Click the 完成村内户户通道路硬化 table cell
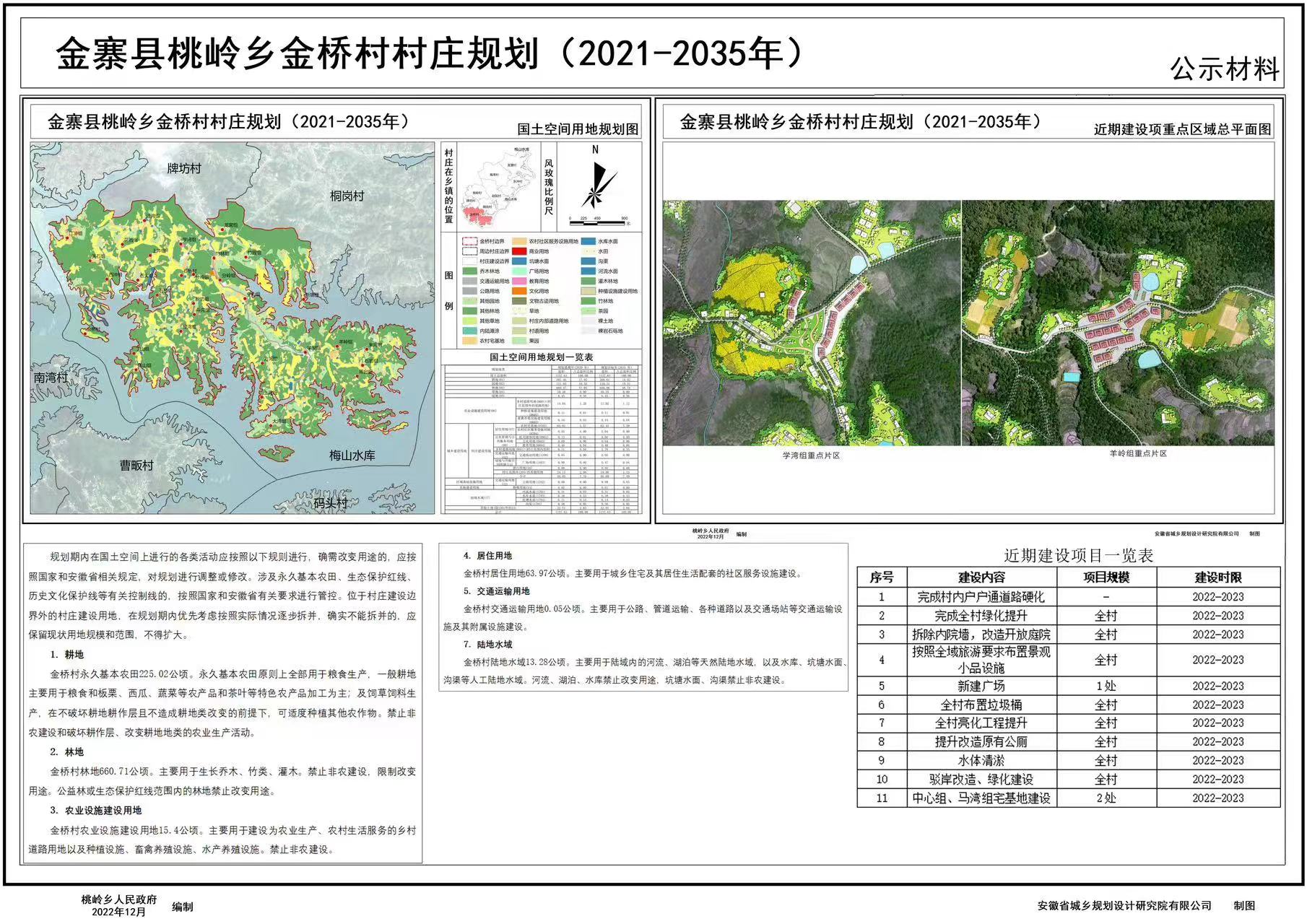 tap(981, 597)
